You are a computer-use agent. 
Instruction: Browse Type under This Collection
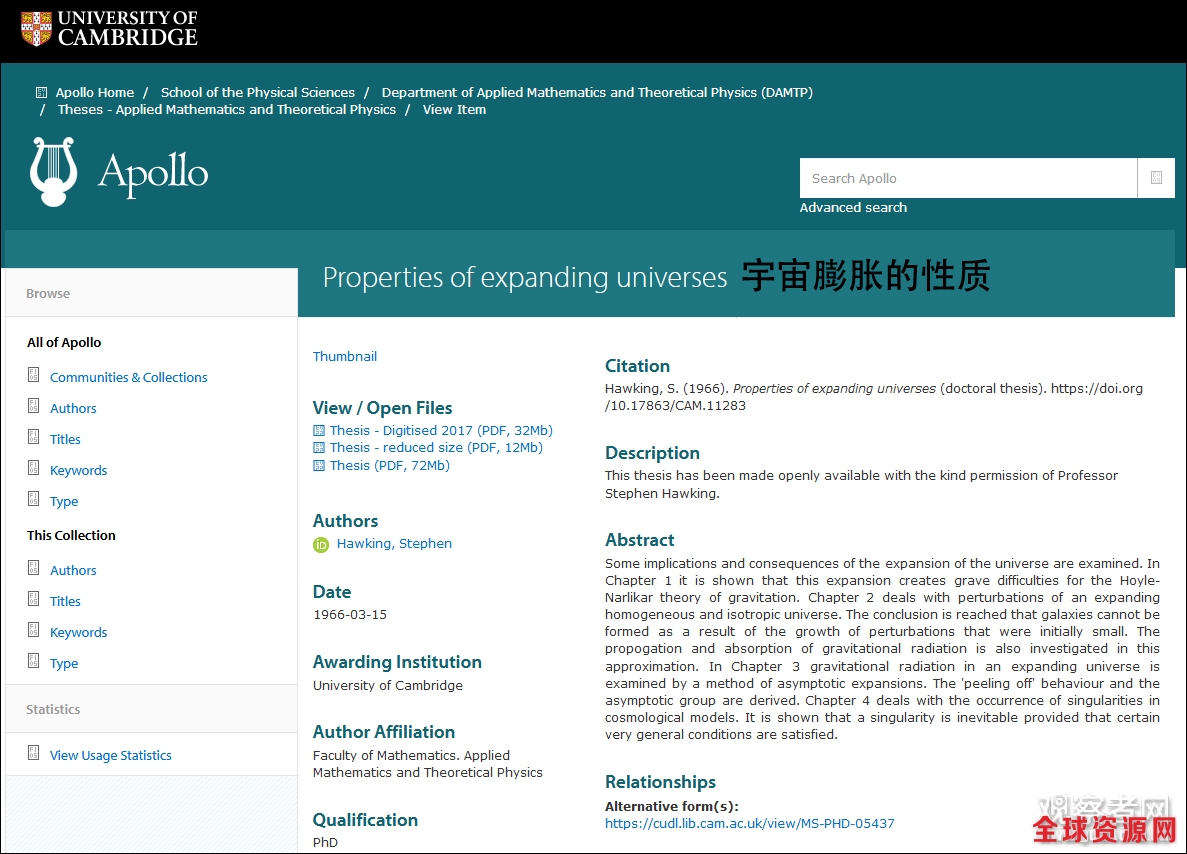[x=64, y=664]
